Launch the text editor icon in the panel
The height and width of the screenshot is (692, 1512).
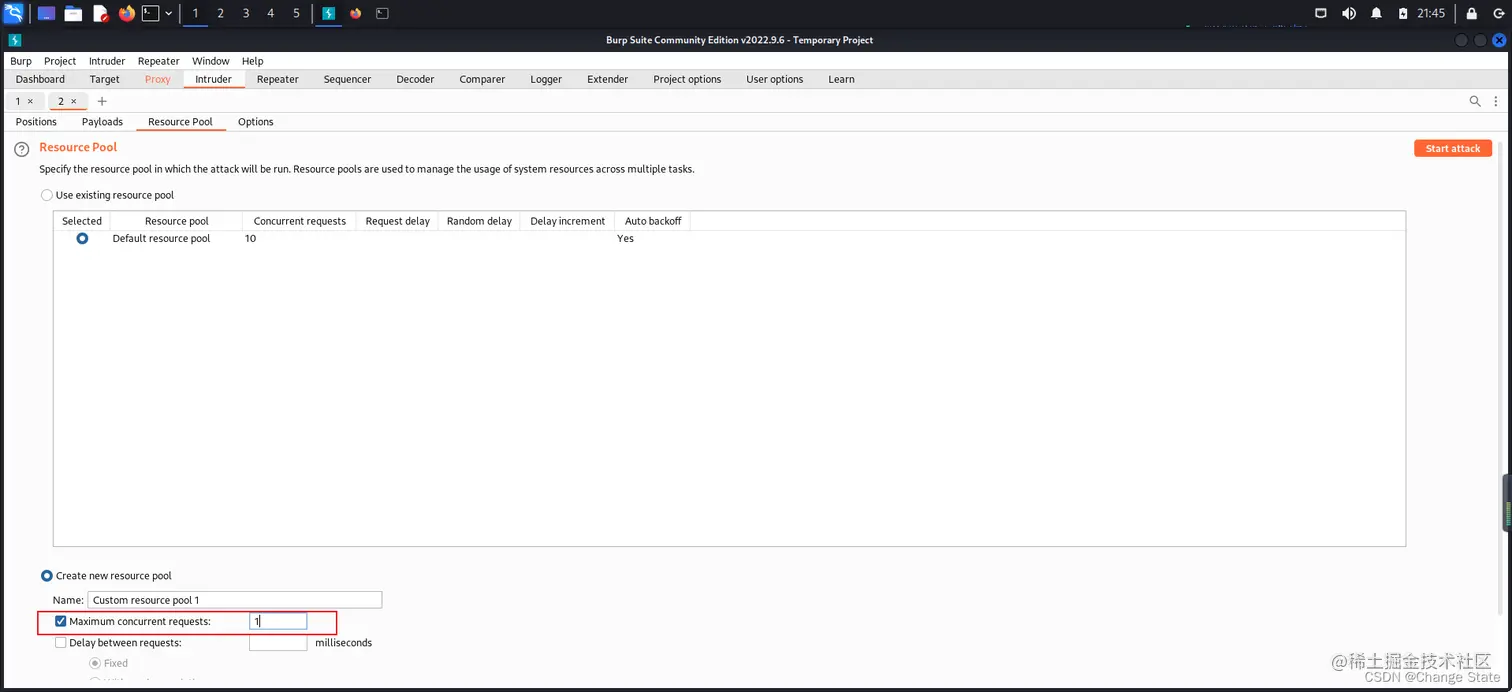100,13
